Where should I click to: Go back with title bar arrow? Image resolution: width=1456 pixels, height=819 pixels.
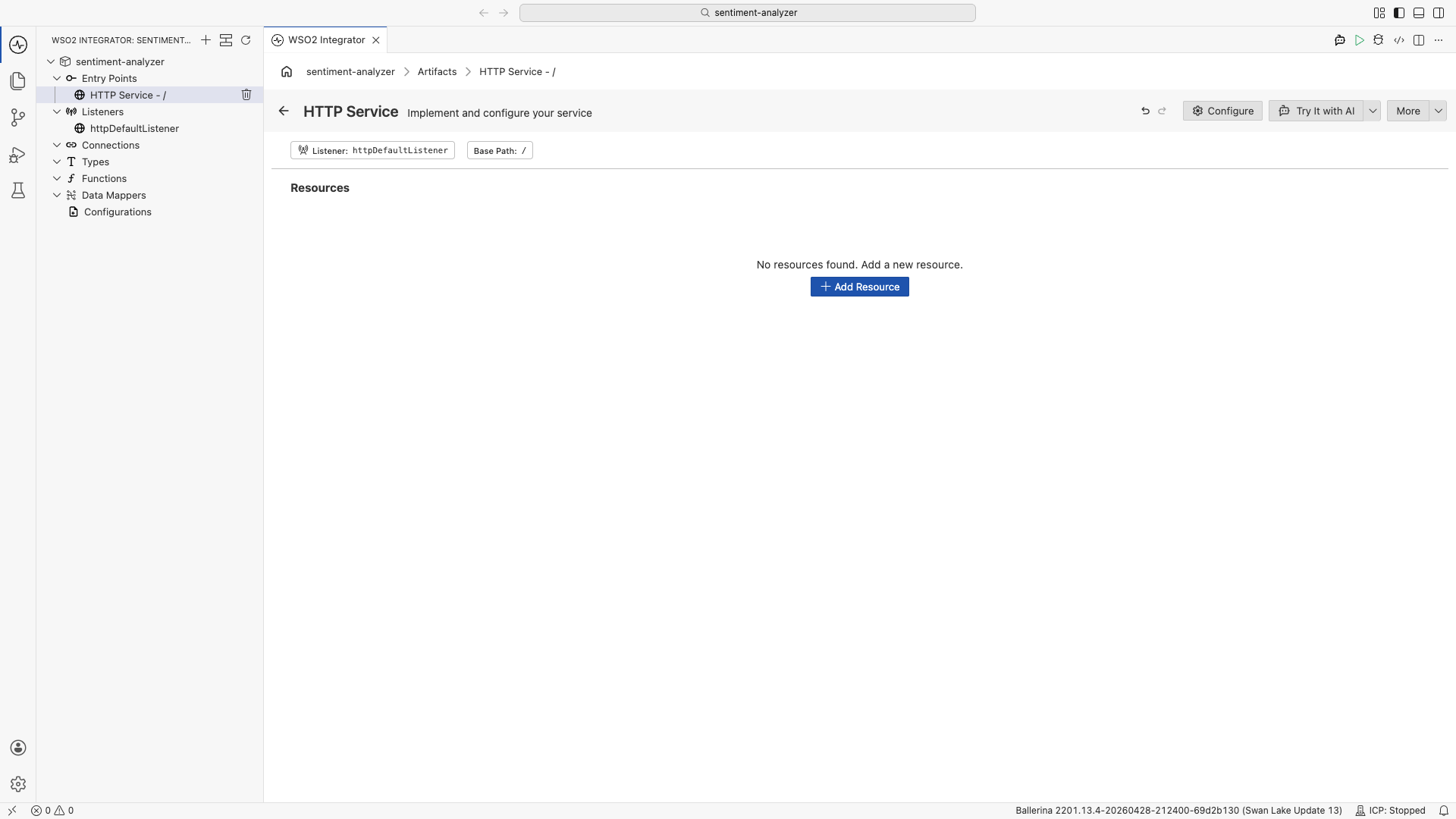pos(484,13)
